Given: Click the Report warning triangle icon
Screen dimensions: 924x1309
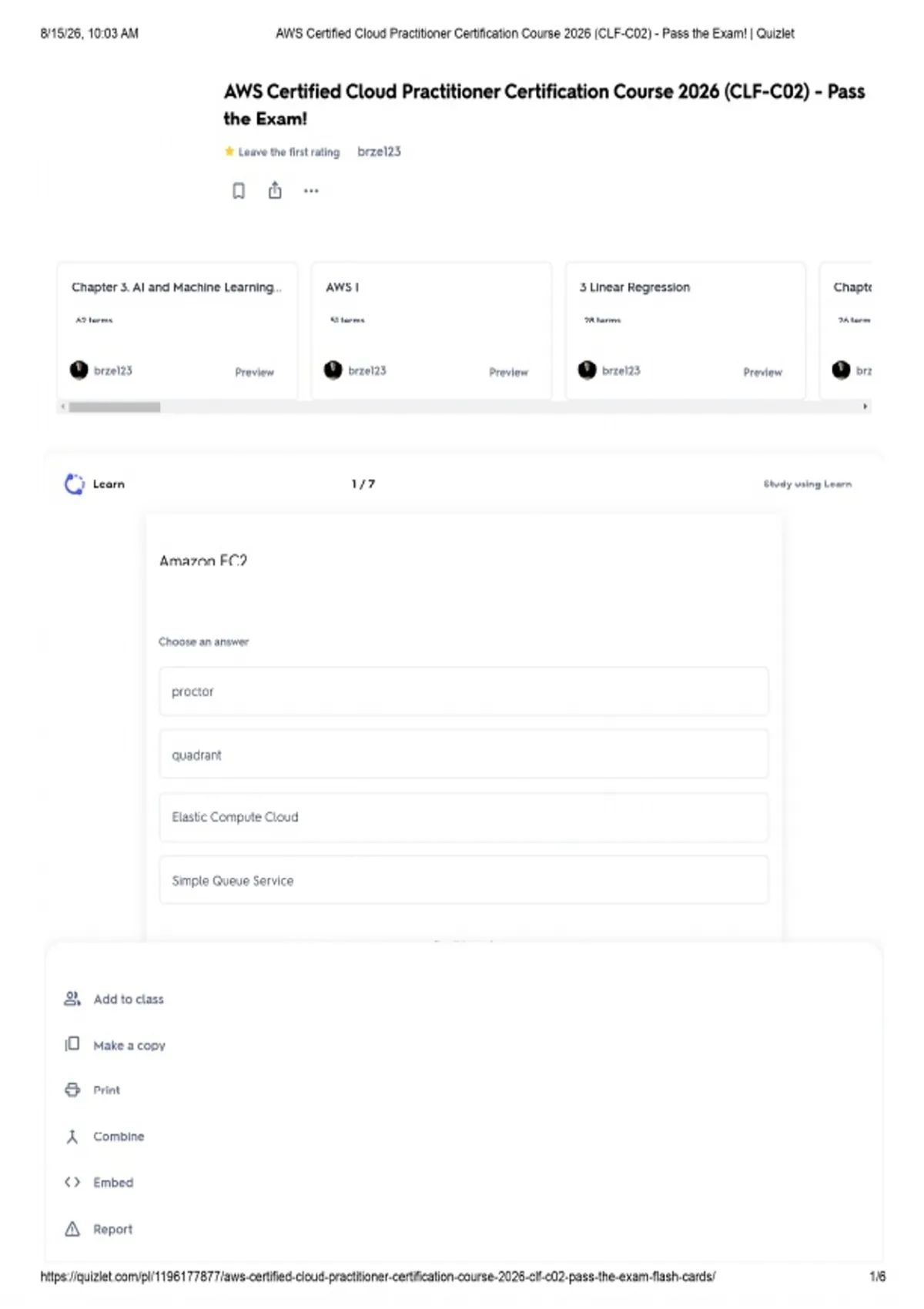Looking at the screenshot, I should pos(72,1229).
